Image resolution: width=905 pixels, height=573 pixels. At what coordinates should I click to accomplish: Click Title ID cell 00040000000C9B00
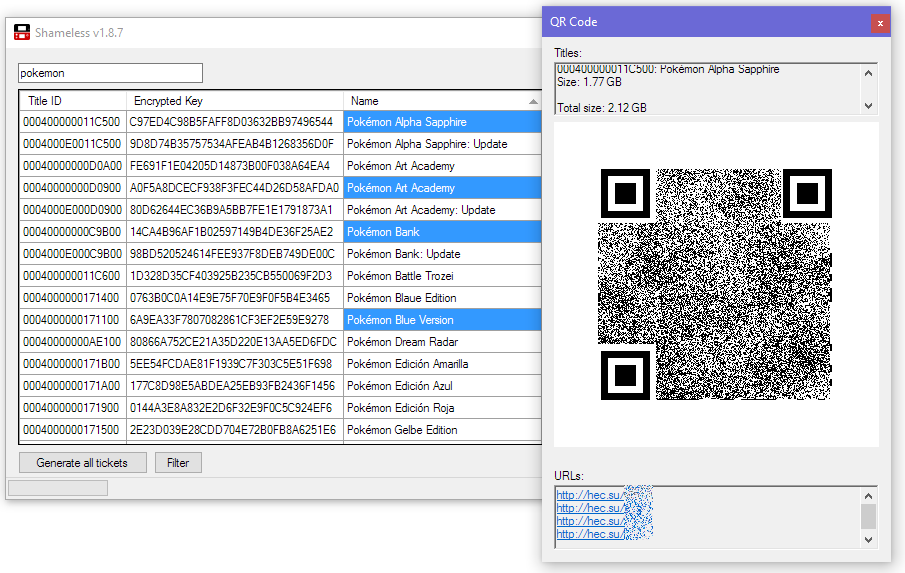(x=72, y=231)
